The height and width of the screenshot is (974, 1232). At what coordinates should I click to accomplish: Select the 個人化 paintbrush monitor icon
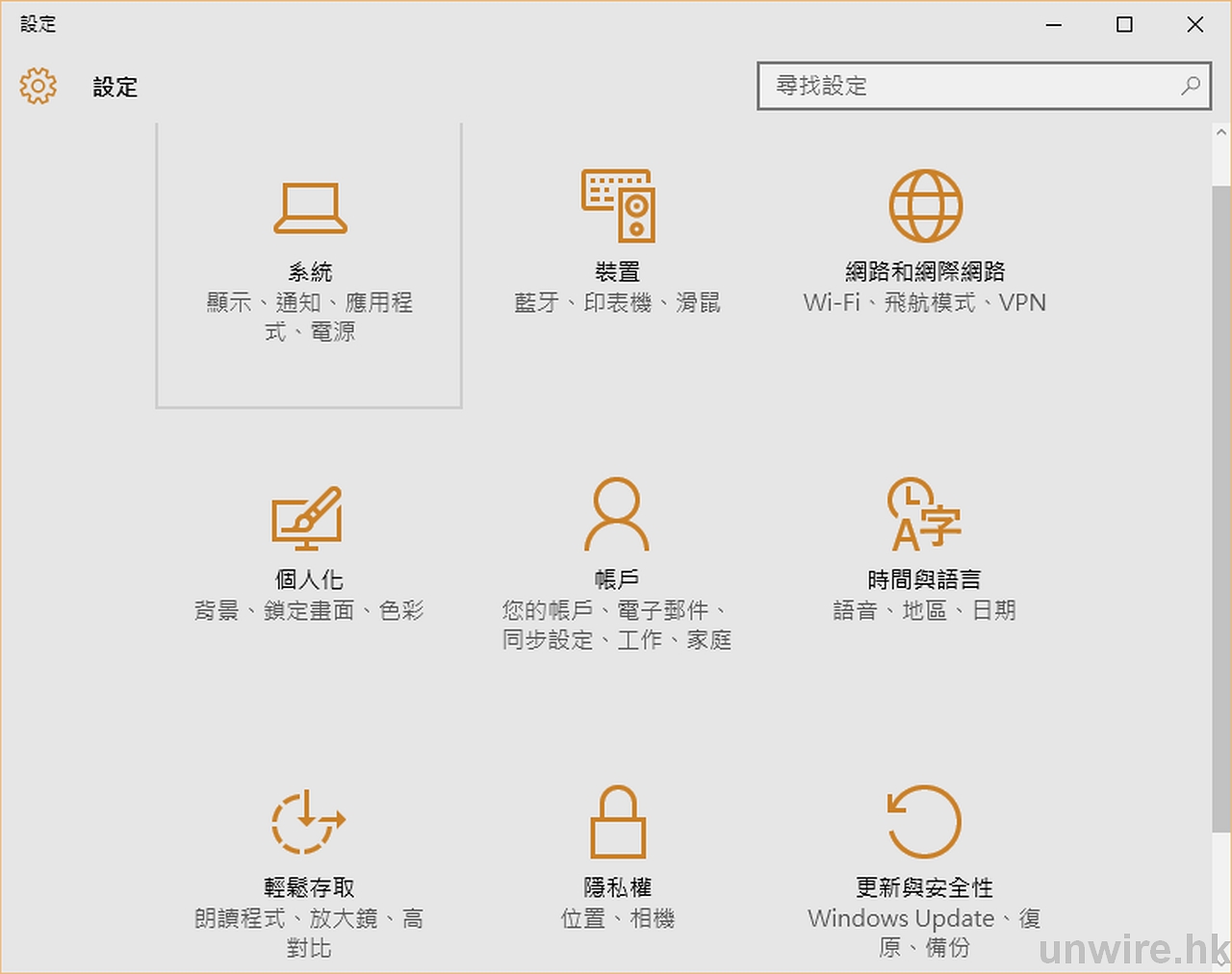308,518
